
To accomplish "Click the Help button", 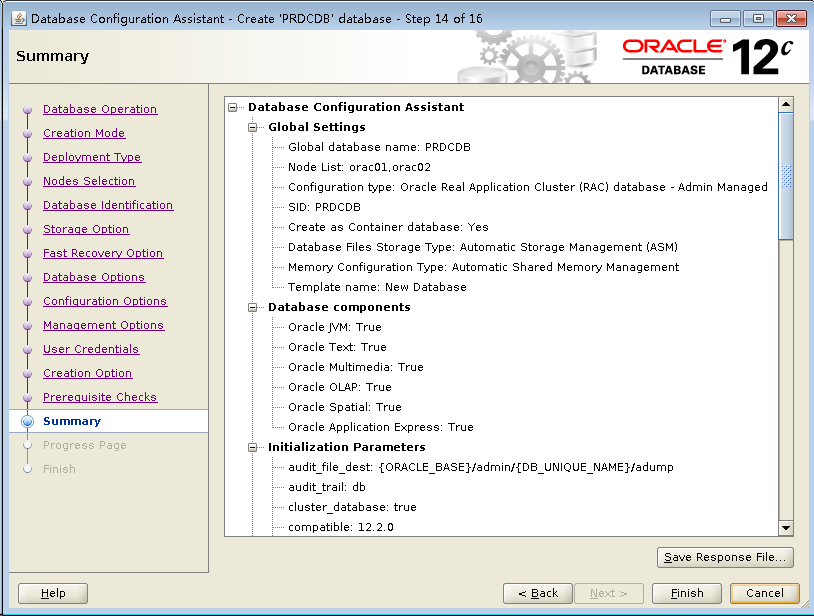I will point(53,593).
